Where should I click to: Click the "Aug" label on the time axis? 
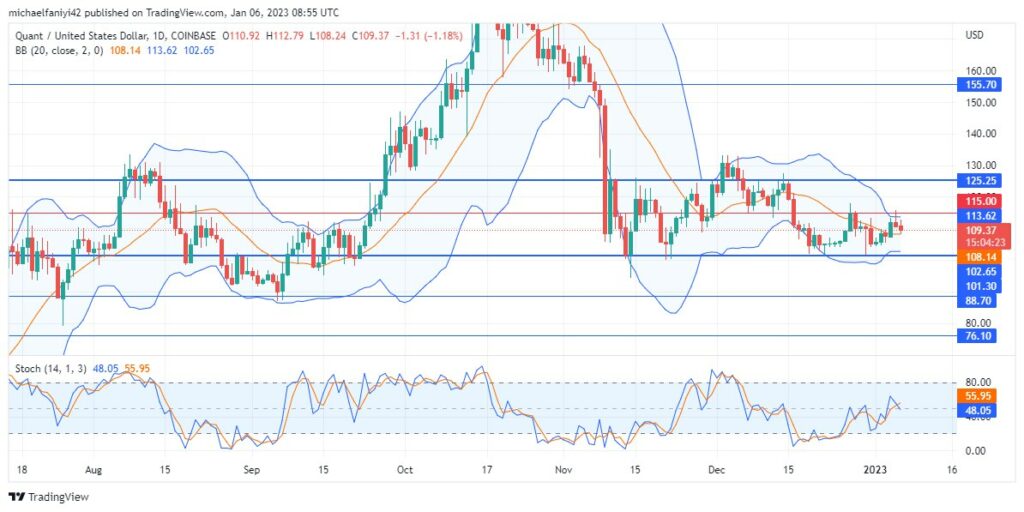tap(94, 469)
